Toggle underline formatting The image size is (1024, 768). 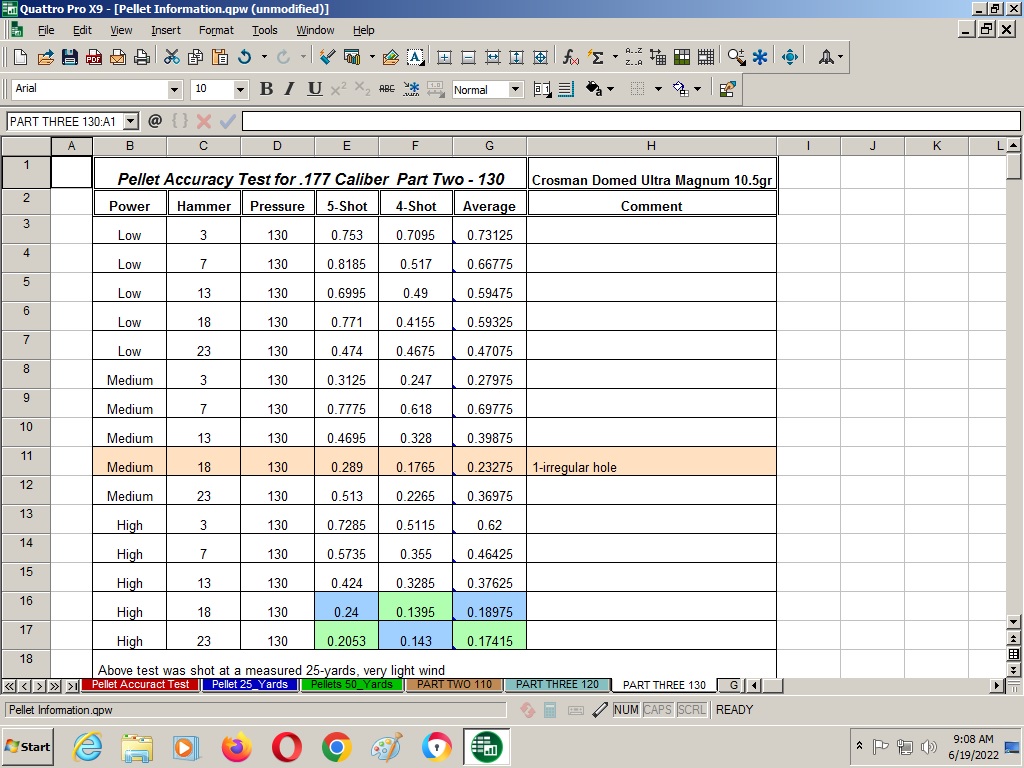(x=315, y=89)
